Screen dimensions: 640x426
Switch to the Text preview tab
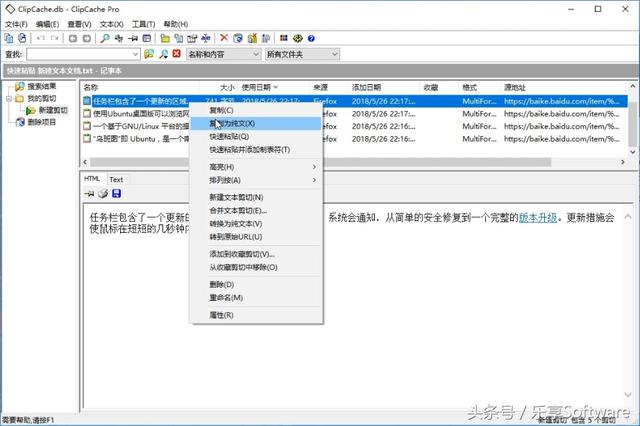116,180
